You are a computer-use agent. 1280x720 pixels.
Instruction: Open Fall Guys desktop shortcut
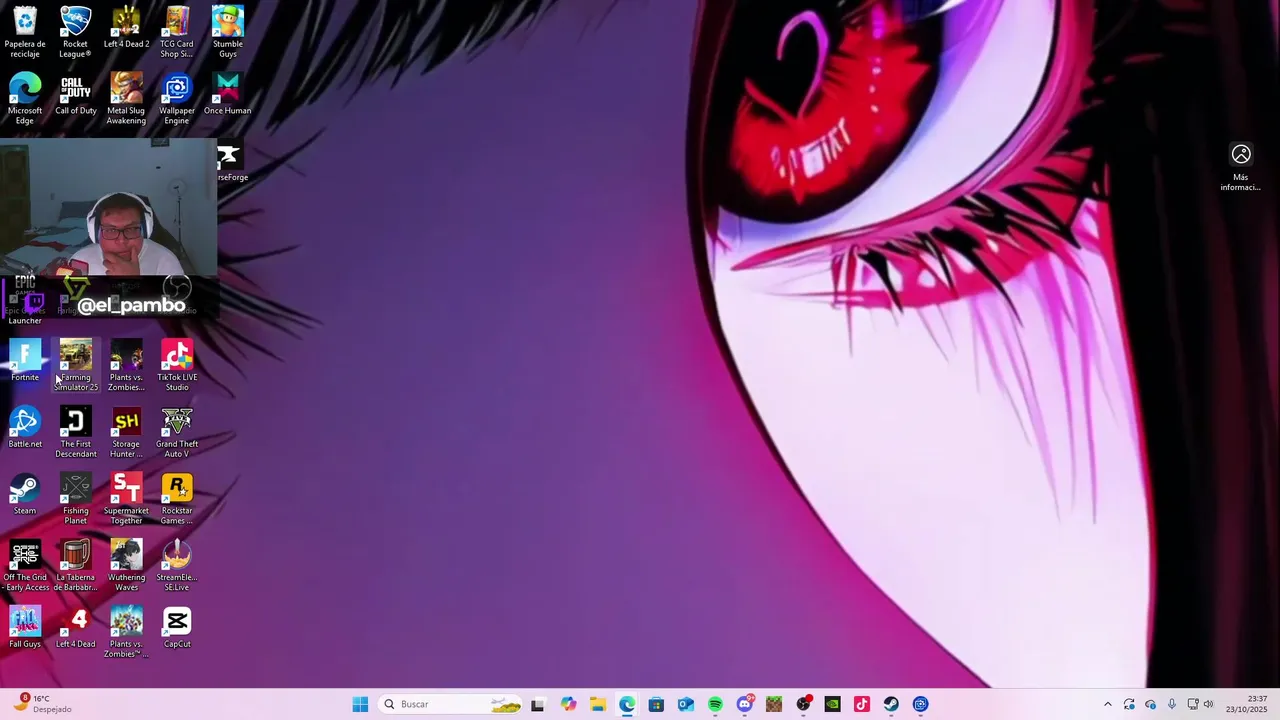[25, 628]
